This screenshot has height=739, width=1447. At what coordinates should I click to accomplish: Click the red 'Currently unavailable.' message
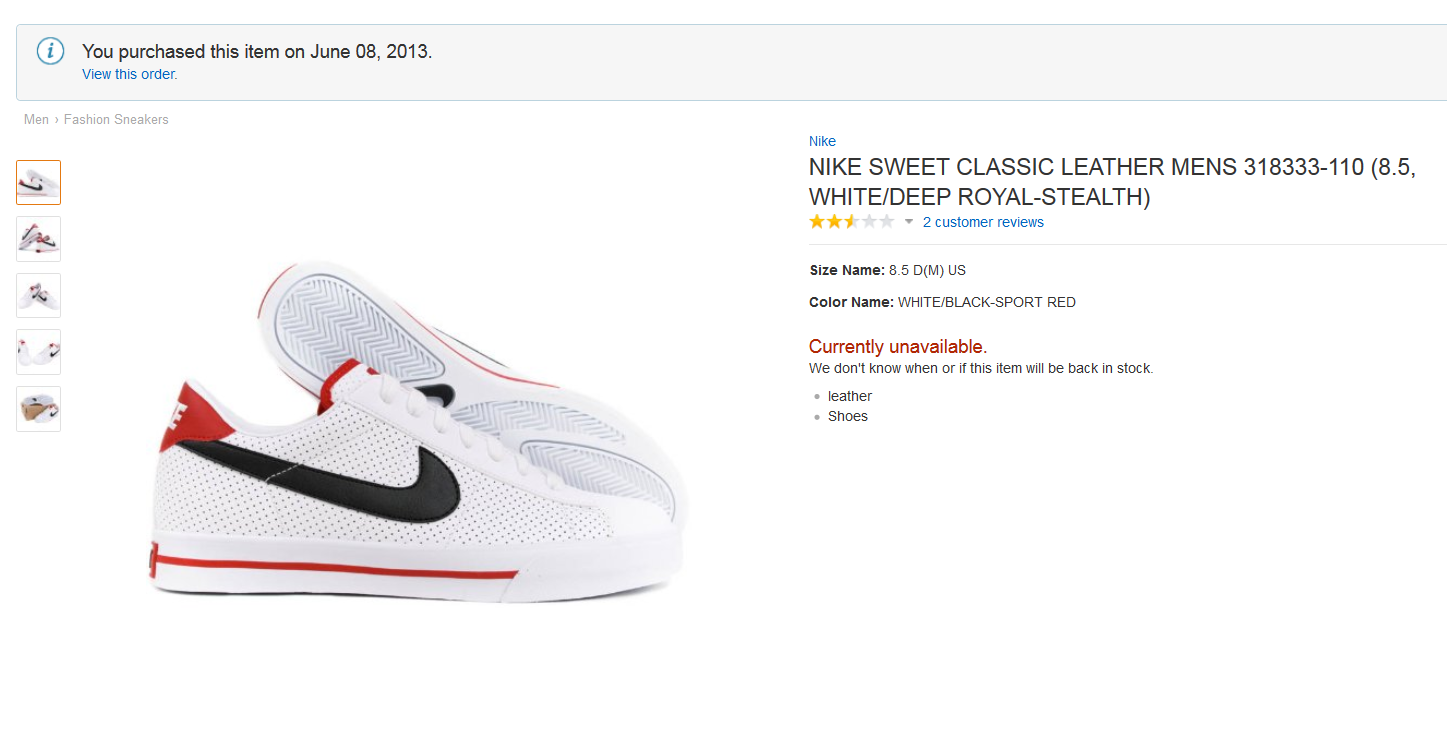[x=897, y=347]
